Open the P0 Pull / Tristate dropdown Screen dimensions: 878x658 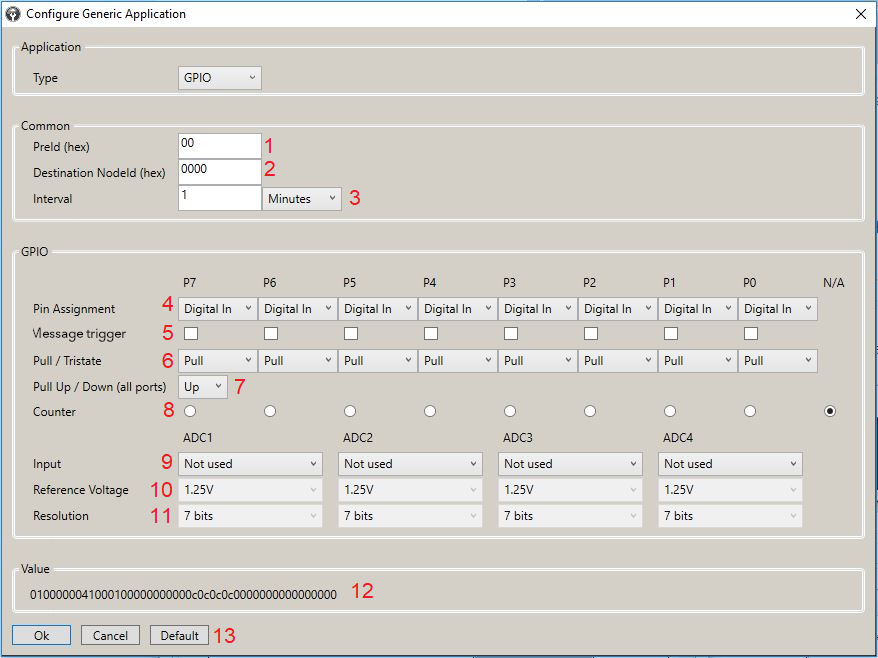point(778,361)
